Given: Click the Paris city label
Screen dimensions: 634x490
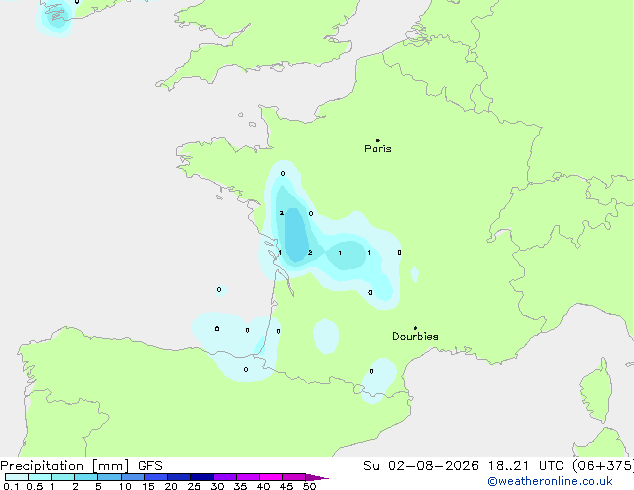Looking at the screenshot, I should [x=378, y=149].
